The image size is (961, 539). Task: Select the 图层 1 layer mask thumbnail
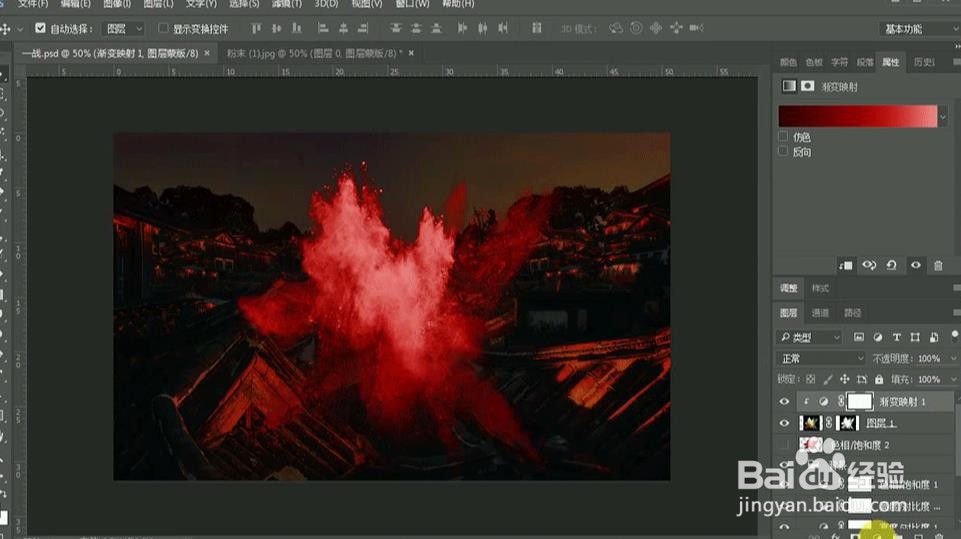click(848, 423)
